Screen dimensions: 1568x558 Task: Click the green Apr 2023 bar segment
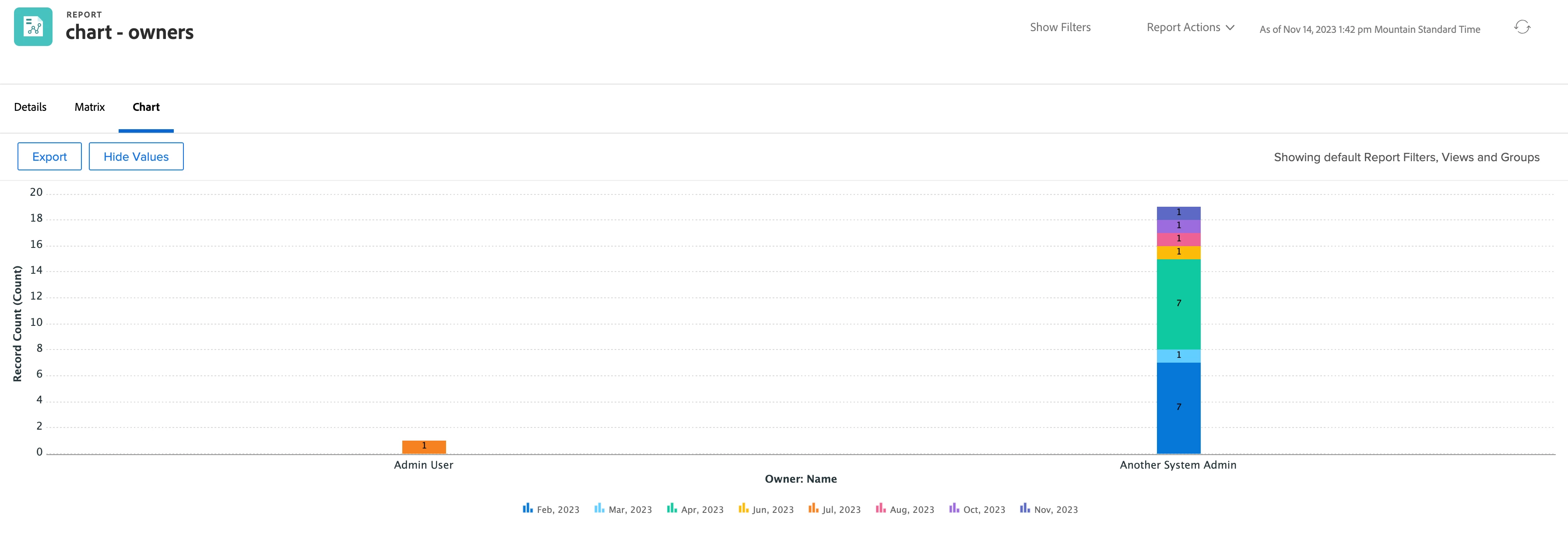pos(1178,304)
